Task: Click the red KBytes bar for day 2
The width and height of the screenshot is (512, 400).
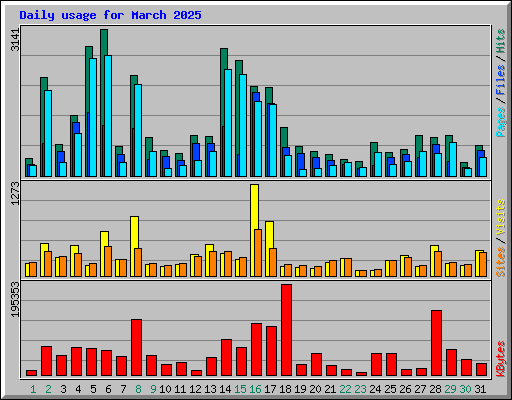Action: [46, 361]
